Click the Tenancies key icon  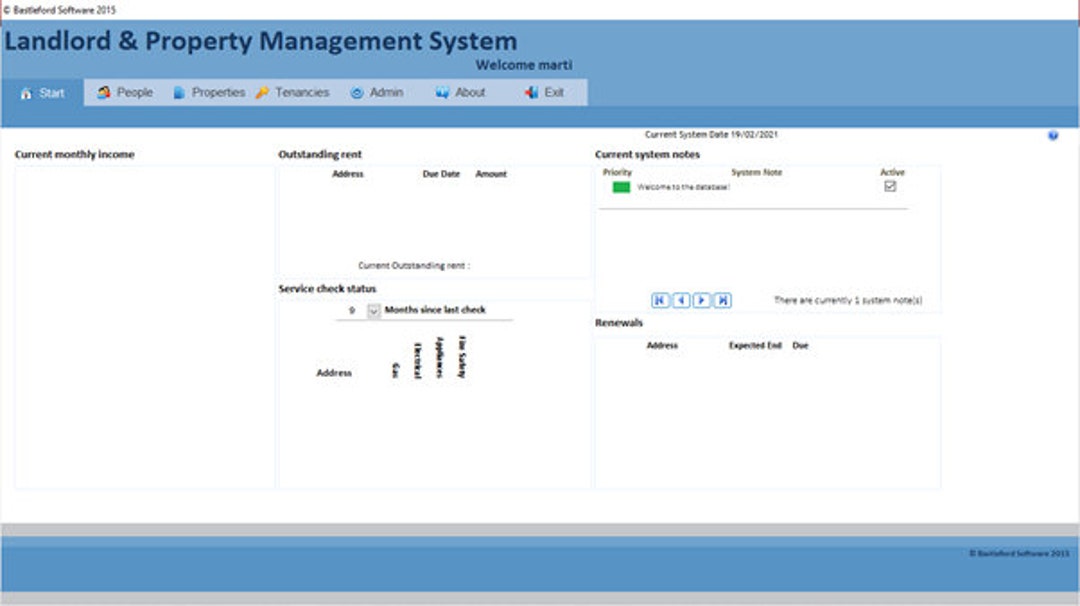[260, 91]
